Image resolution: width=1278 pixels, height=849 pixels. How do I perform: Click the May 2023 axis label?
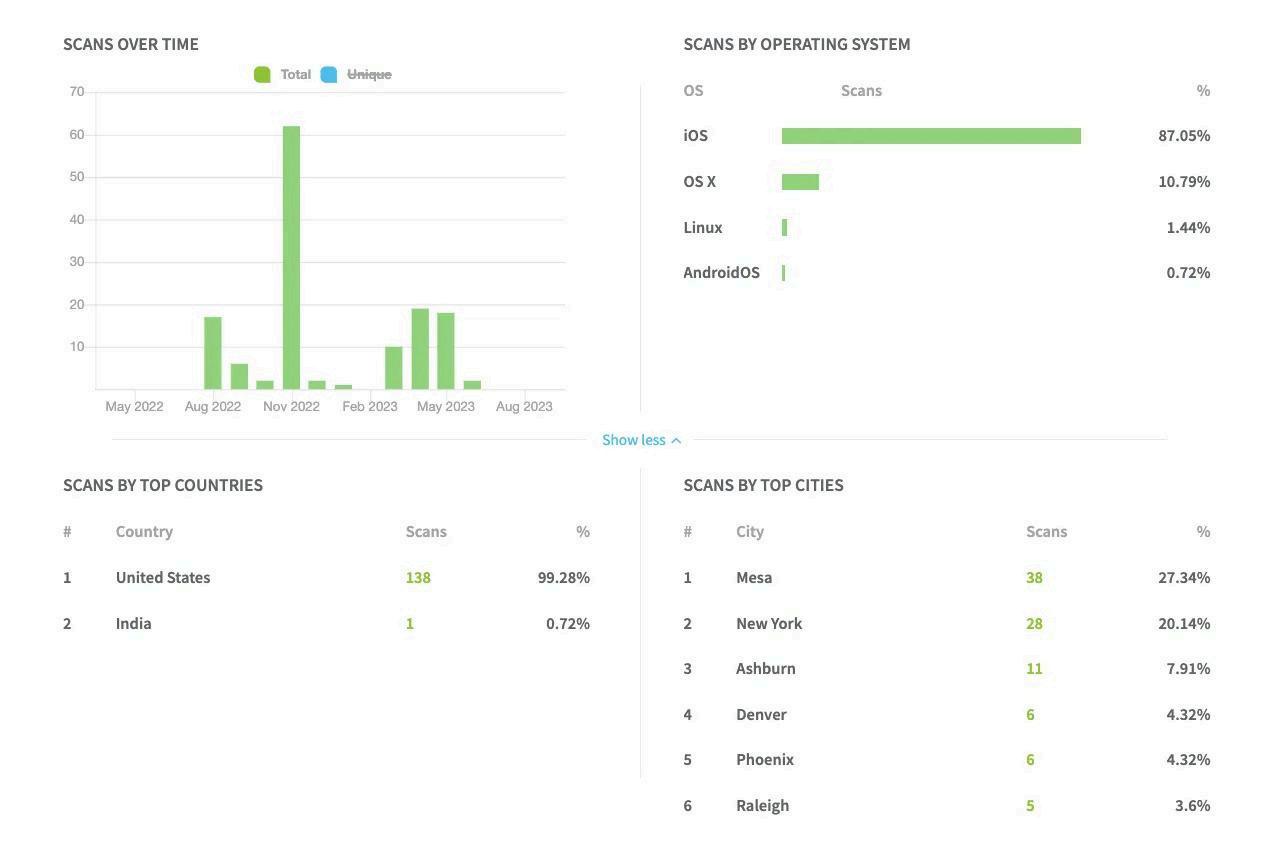[446, 406]
